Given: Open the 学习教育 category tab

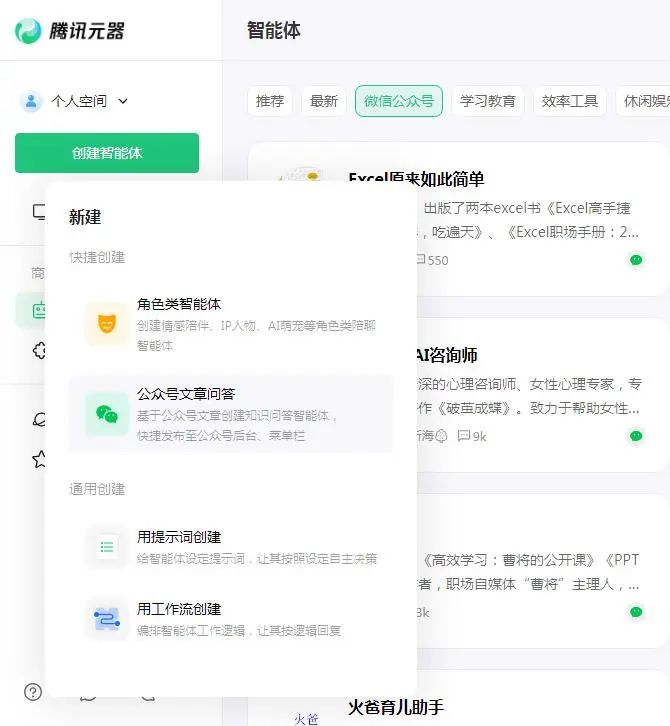Looking at the screenshot, I should (x=488, y=101).
